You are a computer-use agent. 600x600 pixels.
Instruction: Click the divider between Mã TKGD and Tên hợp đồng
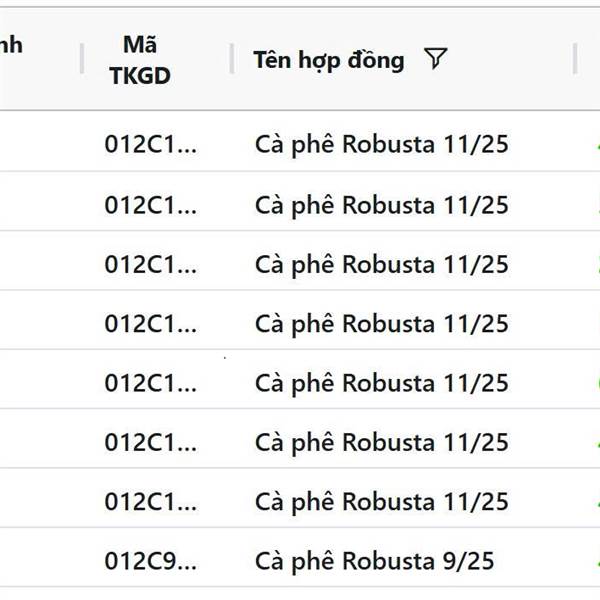coord(232,59)
